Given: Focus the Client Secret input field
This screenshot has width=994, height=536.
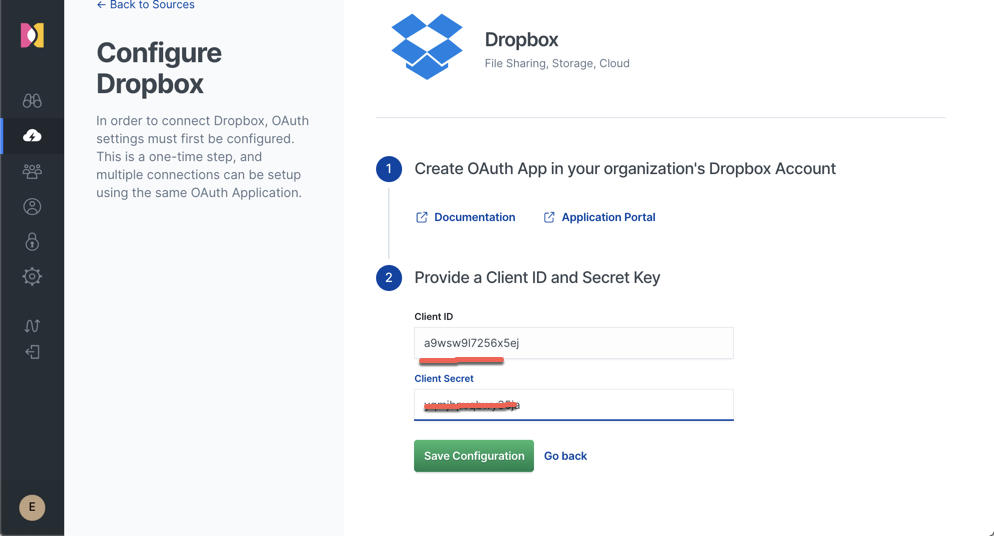Looking at the screenshot, I should pyautogui.click(x=574, y=405).
